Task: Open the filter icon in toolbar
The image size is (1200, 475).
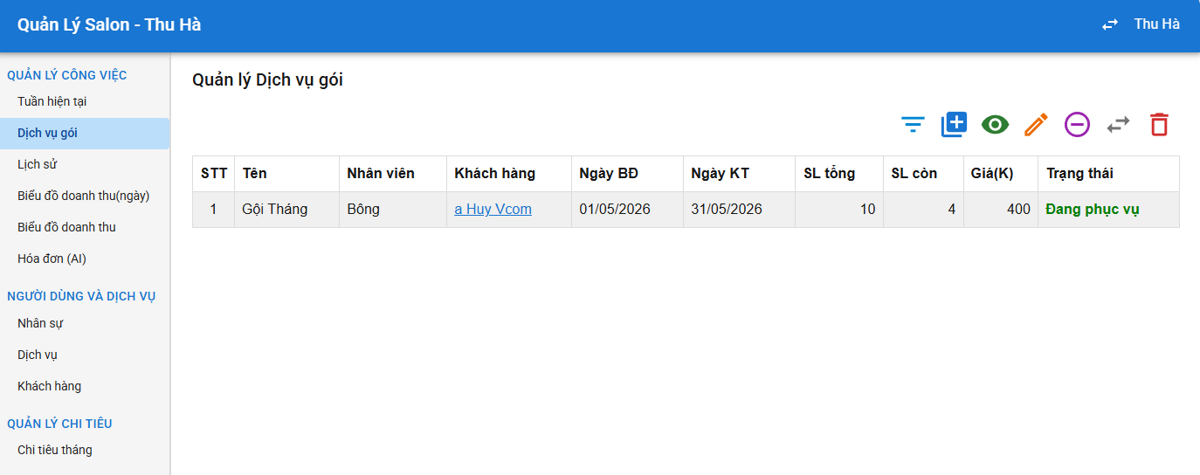Action: [x=913, y=125]
